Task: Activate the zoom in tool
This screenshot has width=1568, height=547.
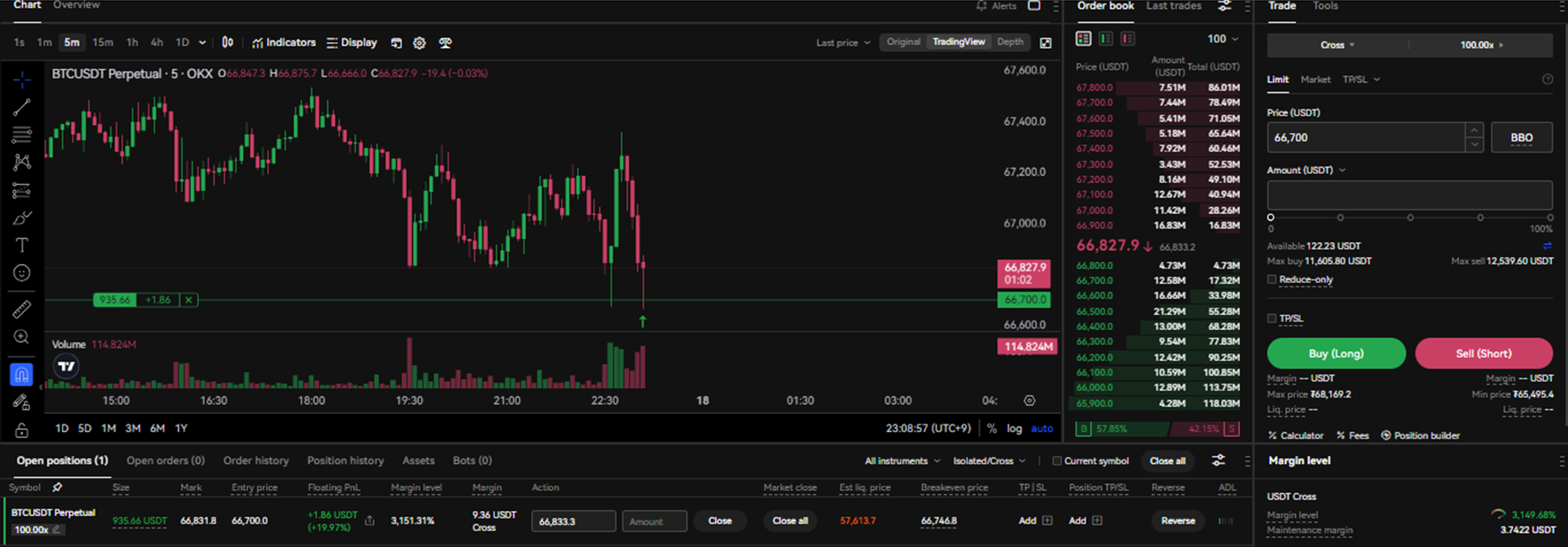Action: click(x=21, y=337)
